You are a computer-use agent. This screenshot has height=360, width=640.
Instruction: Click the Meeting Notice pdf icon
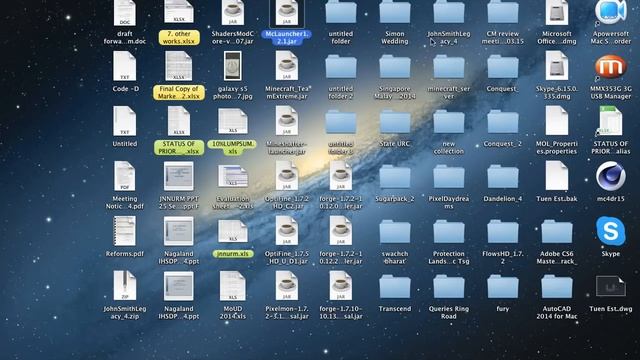[124, 176]
